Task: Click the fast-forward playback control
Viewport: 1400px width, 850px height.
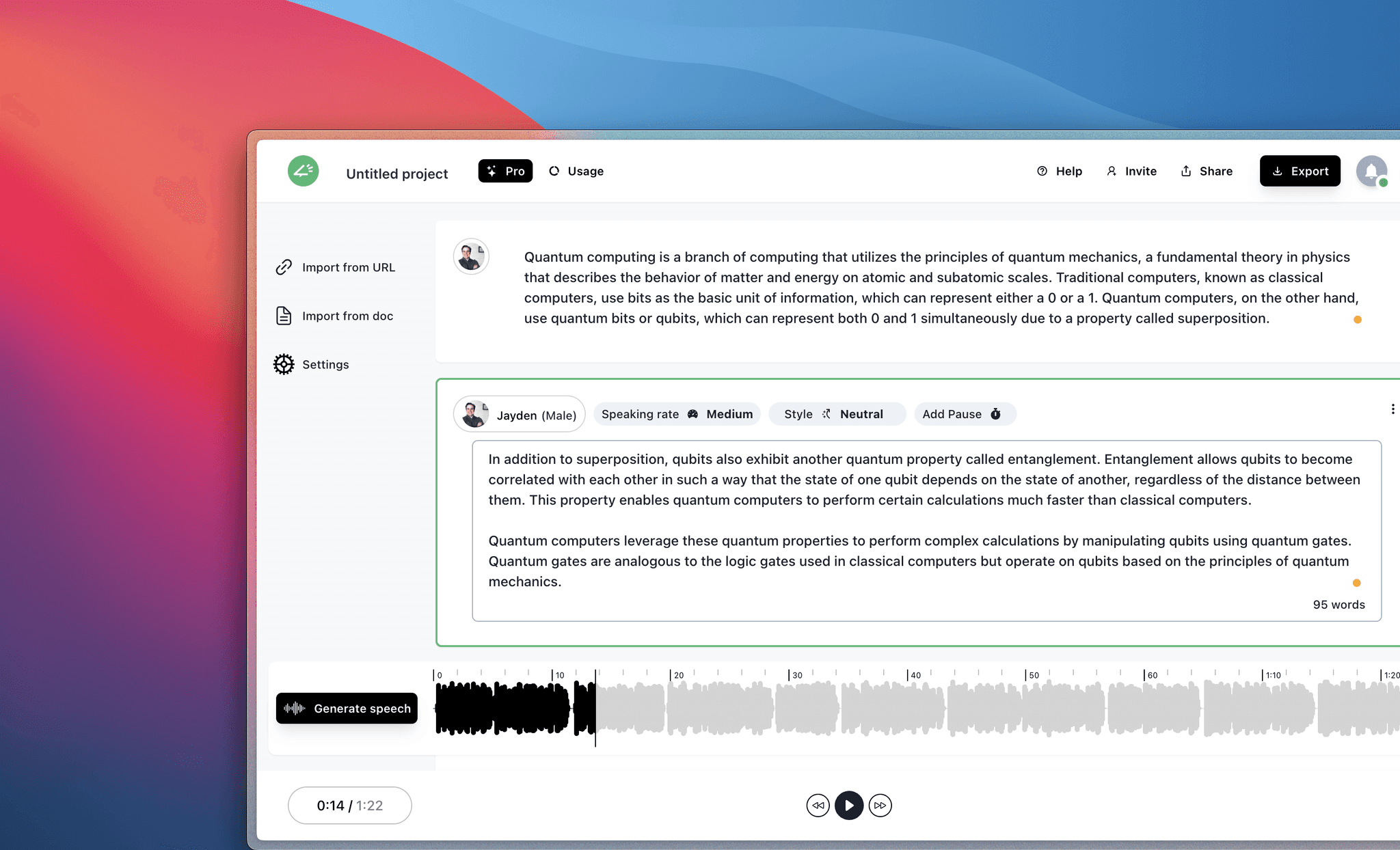Action: [x=881, y=806]
